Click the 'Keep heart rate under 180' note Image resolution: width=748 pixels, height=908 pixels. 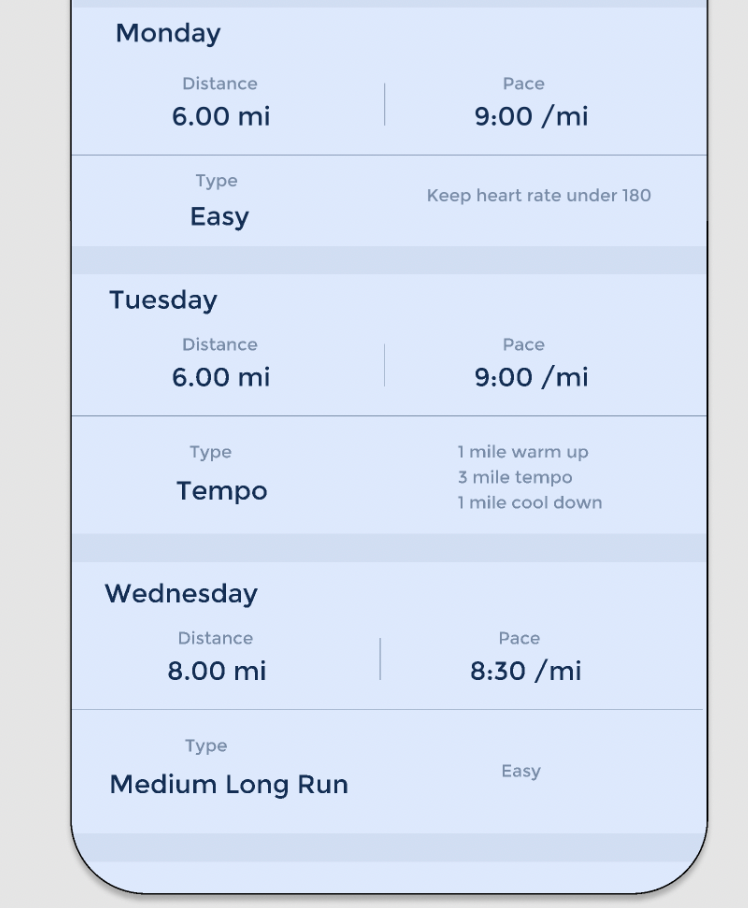pyautogui.click(x=538, y=195)
